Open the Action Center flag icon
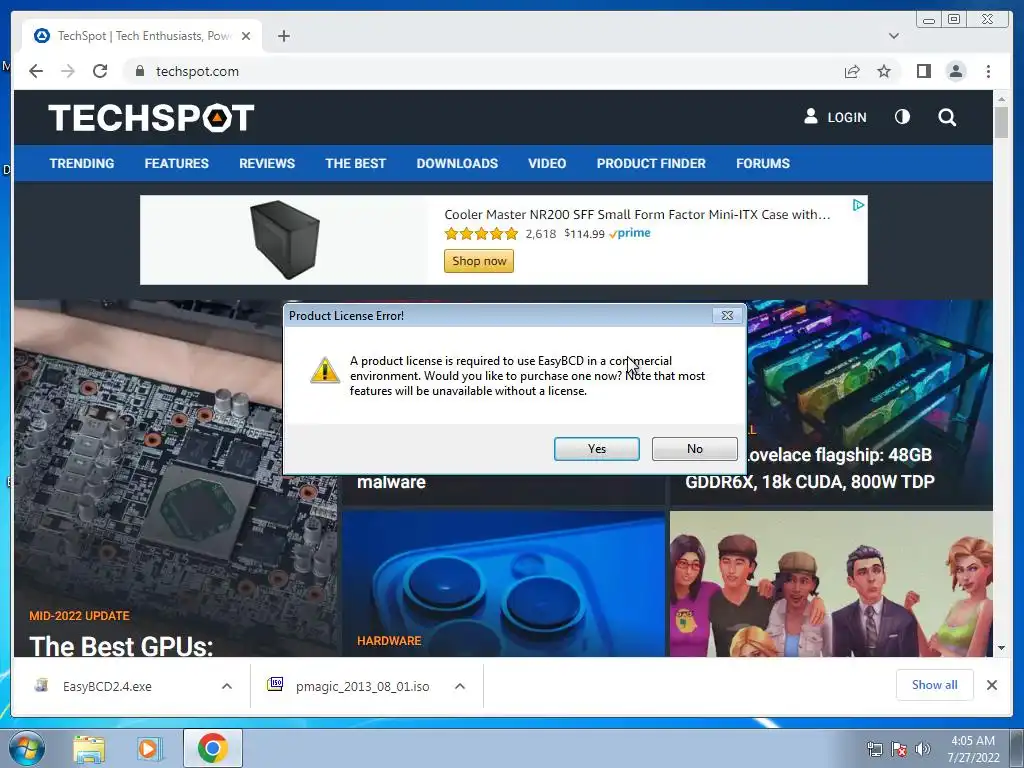Viewport: 1024px width, 768px height. [899, 750]
